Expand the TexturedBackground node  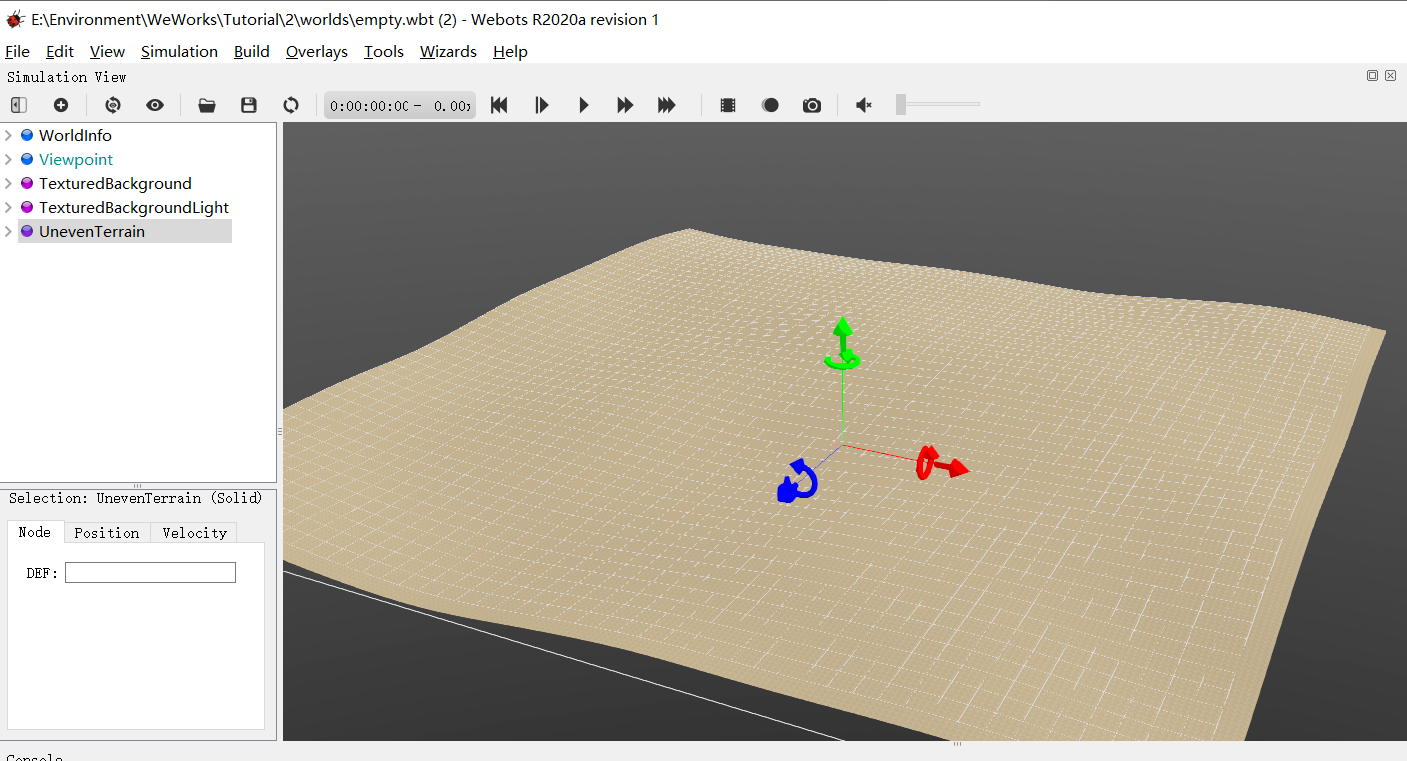(9, 183)
